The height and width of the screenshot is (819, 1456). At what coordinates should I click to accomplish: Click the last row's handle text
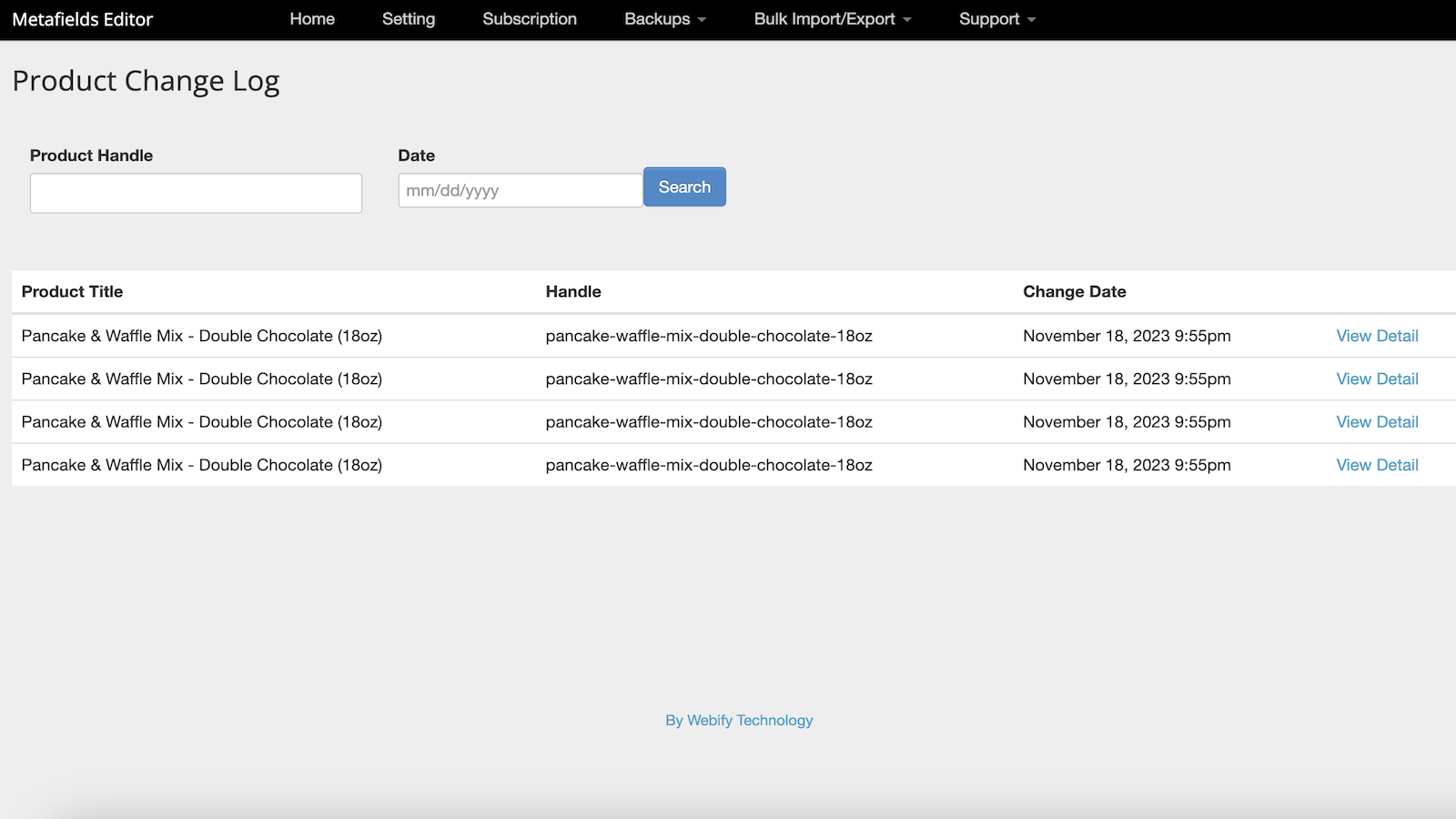click(709, 465)
